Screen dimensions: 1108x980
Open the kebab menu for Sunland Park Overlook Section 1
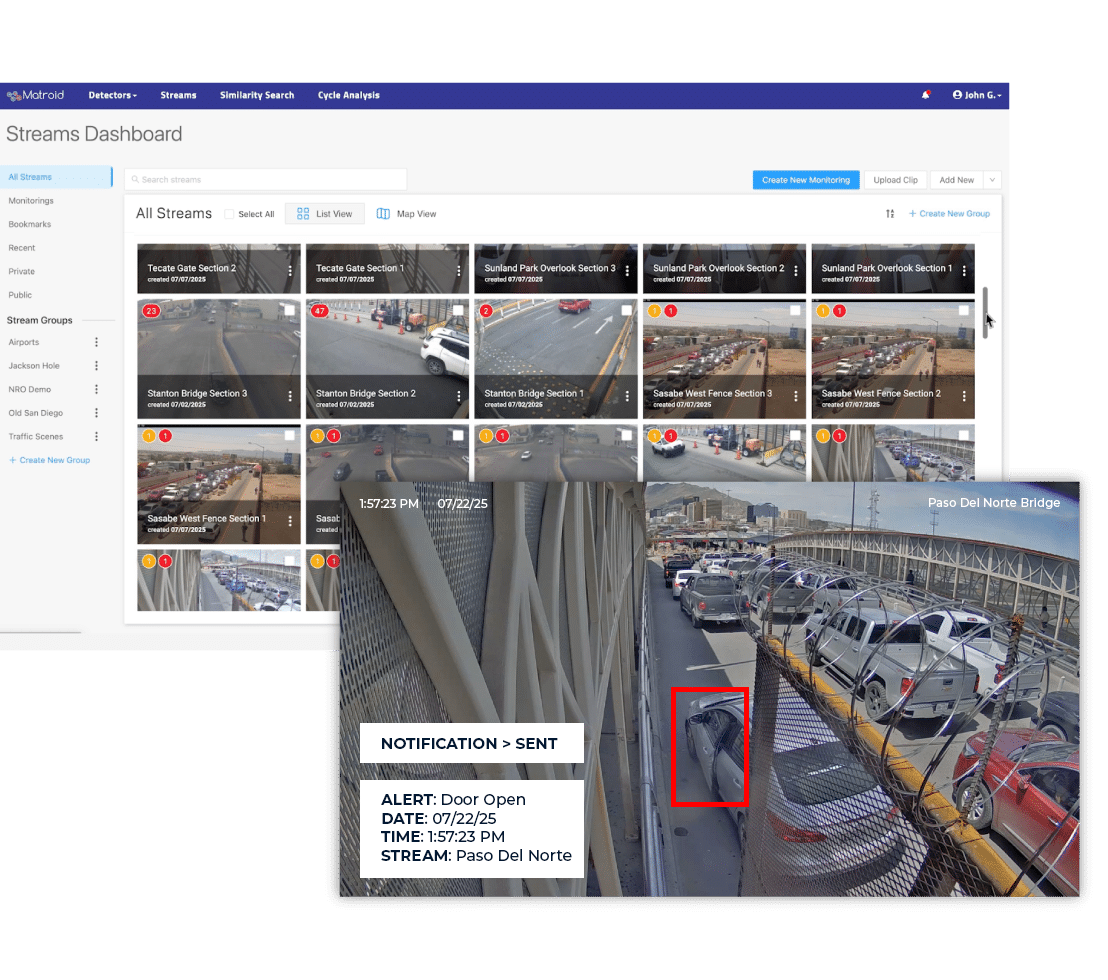click(x=964, y=271)
